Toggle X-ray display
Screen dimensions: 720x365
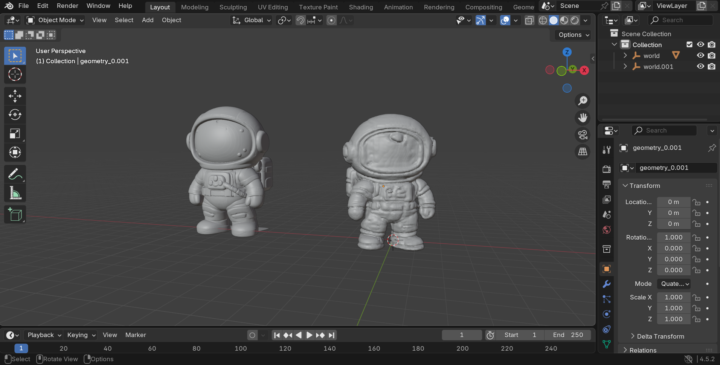click(529, 20)
